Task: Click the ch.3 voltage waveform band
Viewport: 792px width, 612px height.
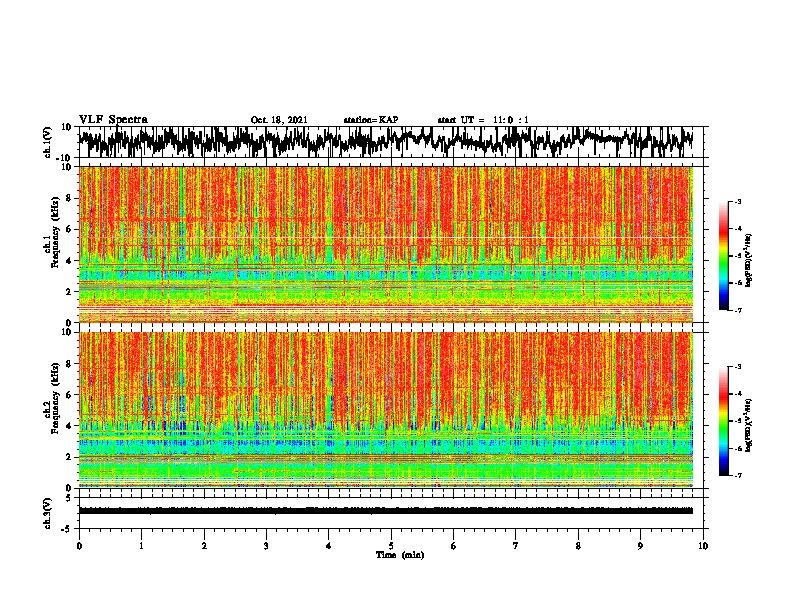Action: [386, 511]
